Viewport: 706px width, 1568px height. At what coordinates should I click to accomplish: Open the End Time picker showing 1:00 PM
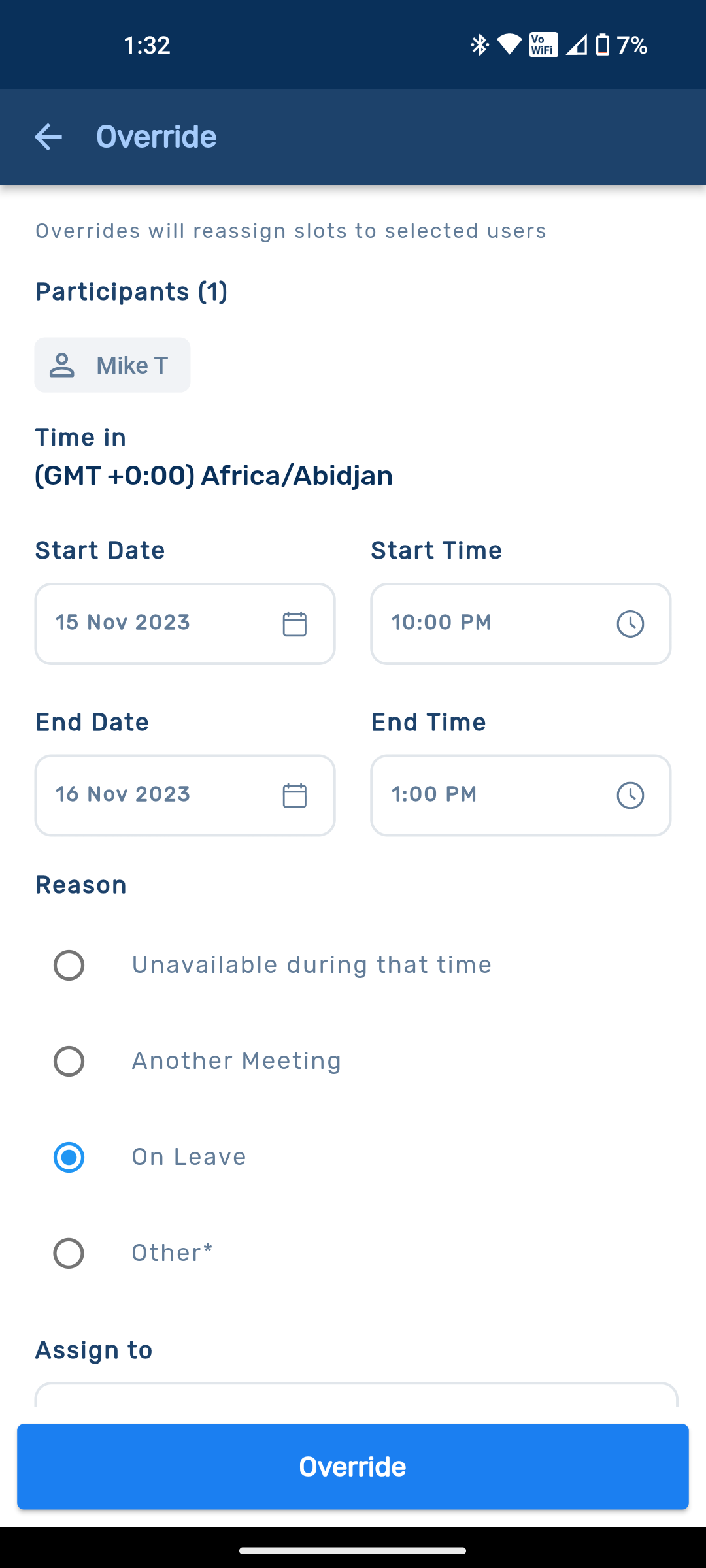point(490,795)
